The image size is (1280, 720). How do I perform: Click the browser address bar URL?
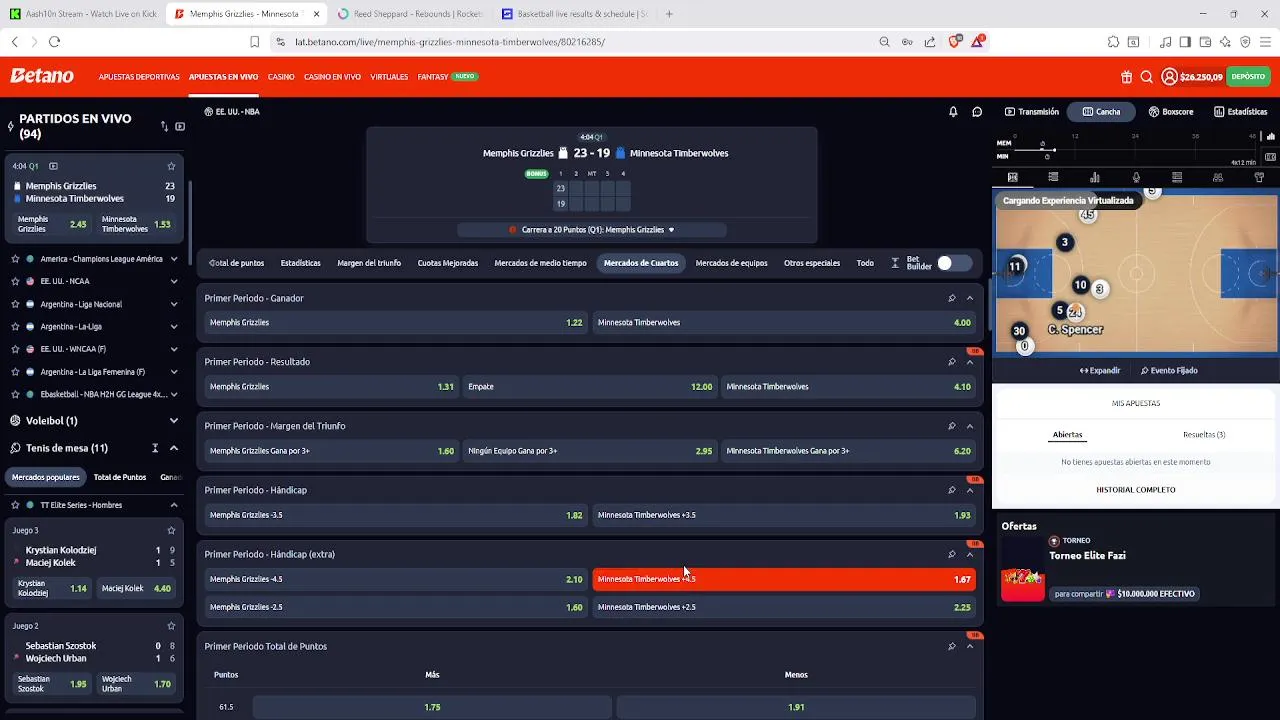tap(450, 42)
